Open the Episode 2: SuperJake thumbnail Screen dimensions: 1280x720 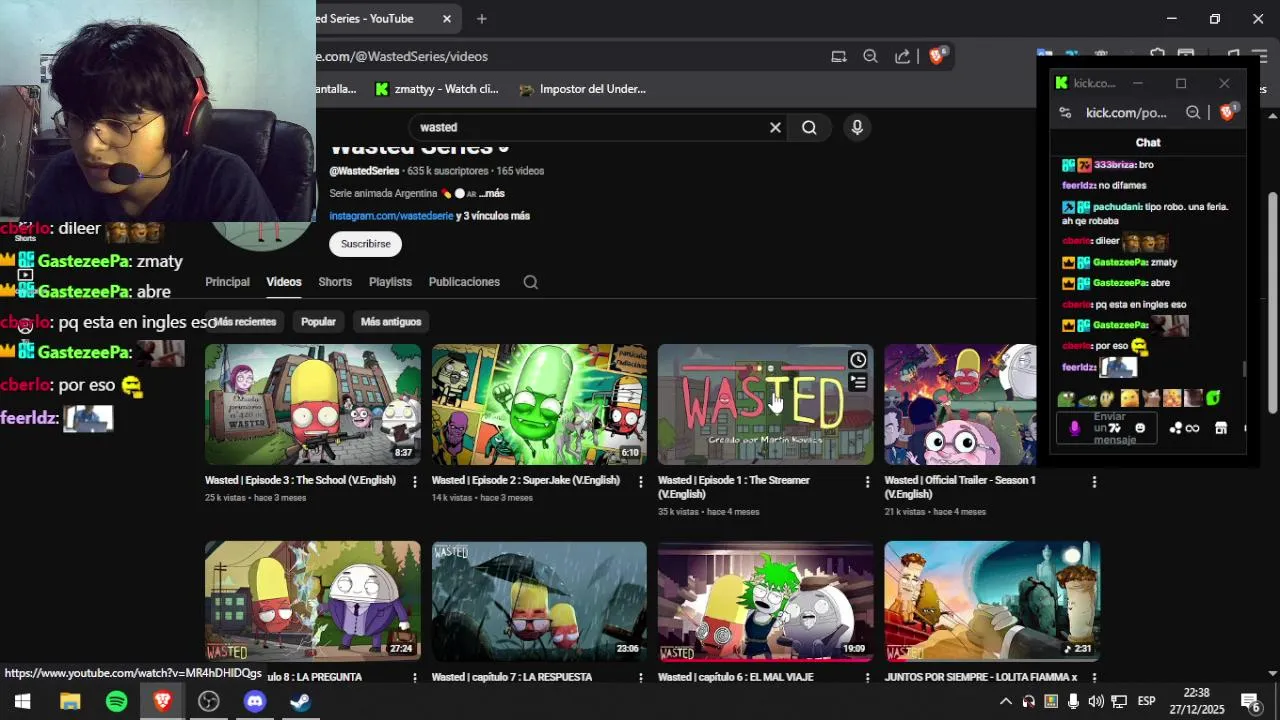click(x=539, y=404)
